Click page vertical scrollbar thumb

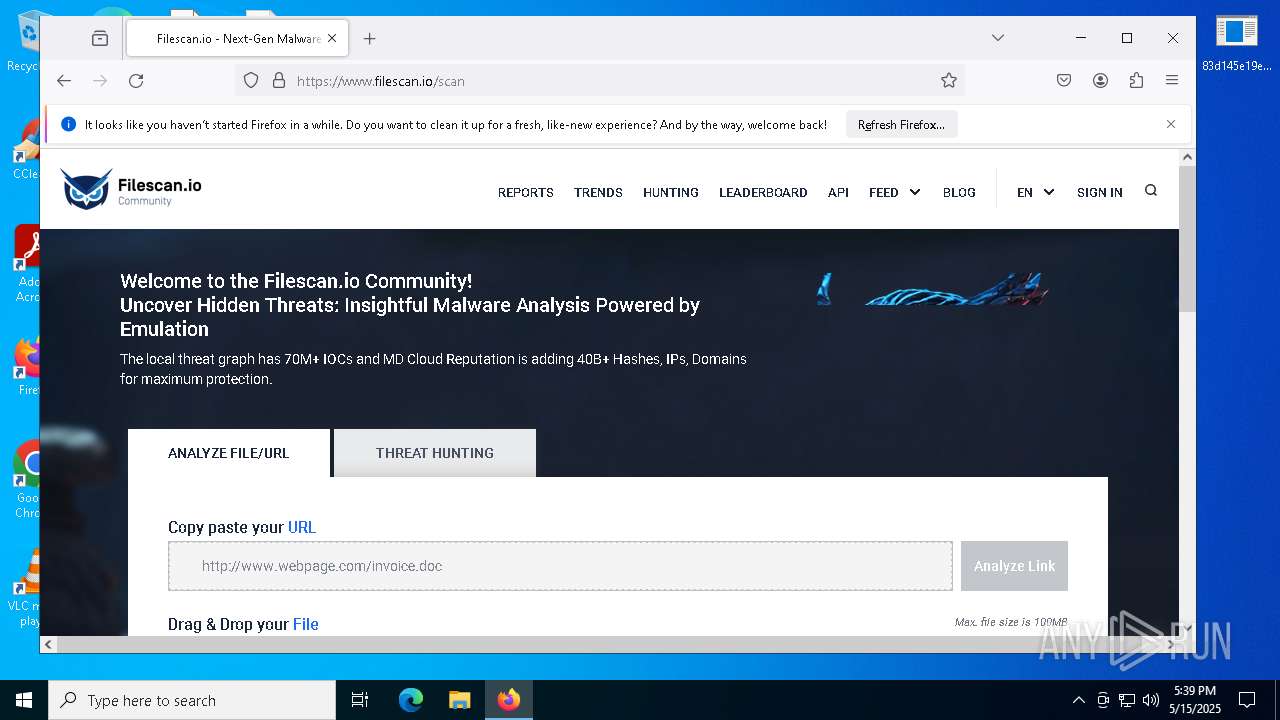pyautogui.click(x=1187, y=240)
